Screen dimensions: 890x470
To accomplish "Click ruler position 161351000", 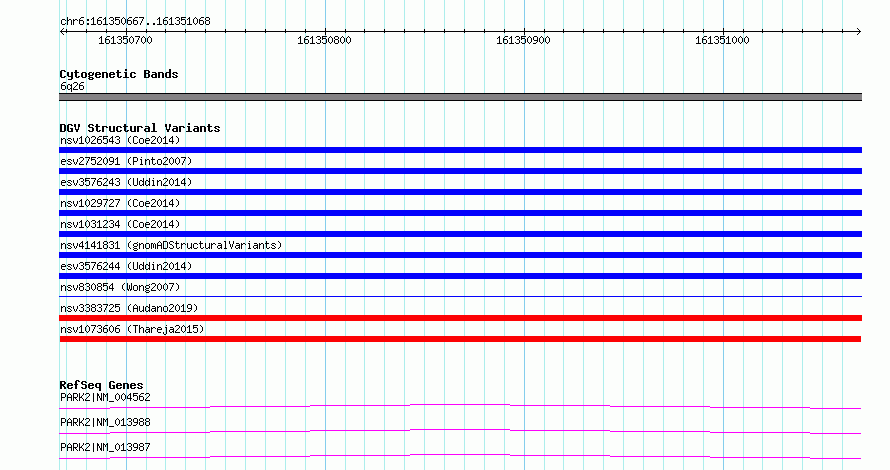I will [x=722, y=40].
